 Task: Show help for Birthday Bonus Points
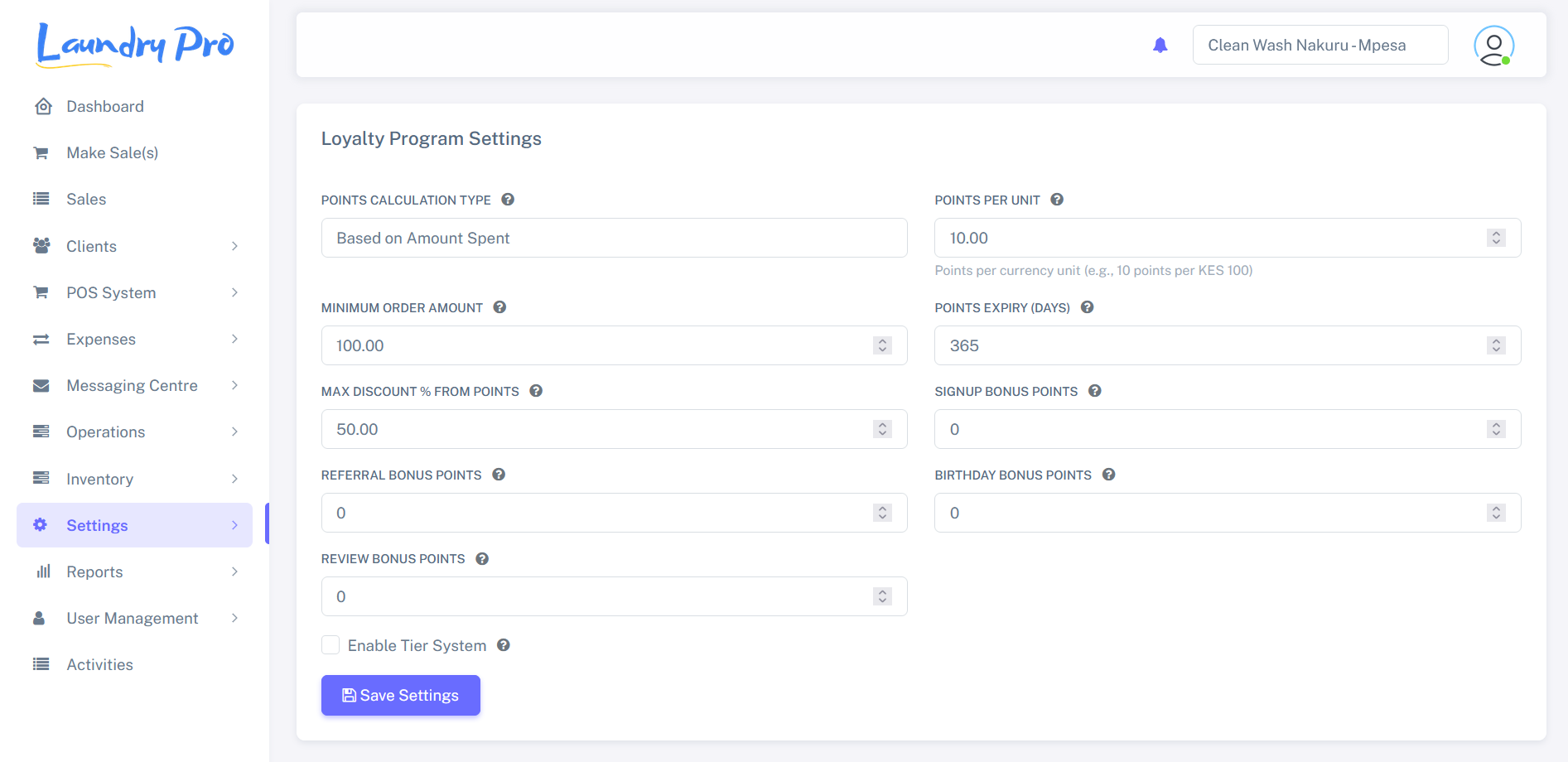1109,475
